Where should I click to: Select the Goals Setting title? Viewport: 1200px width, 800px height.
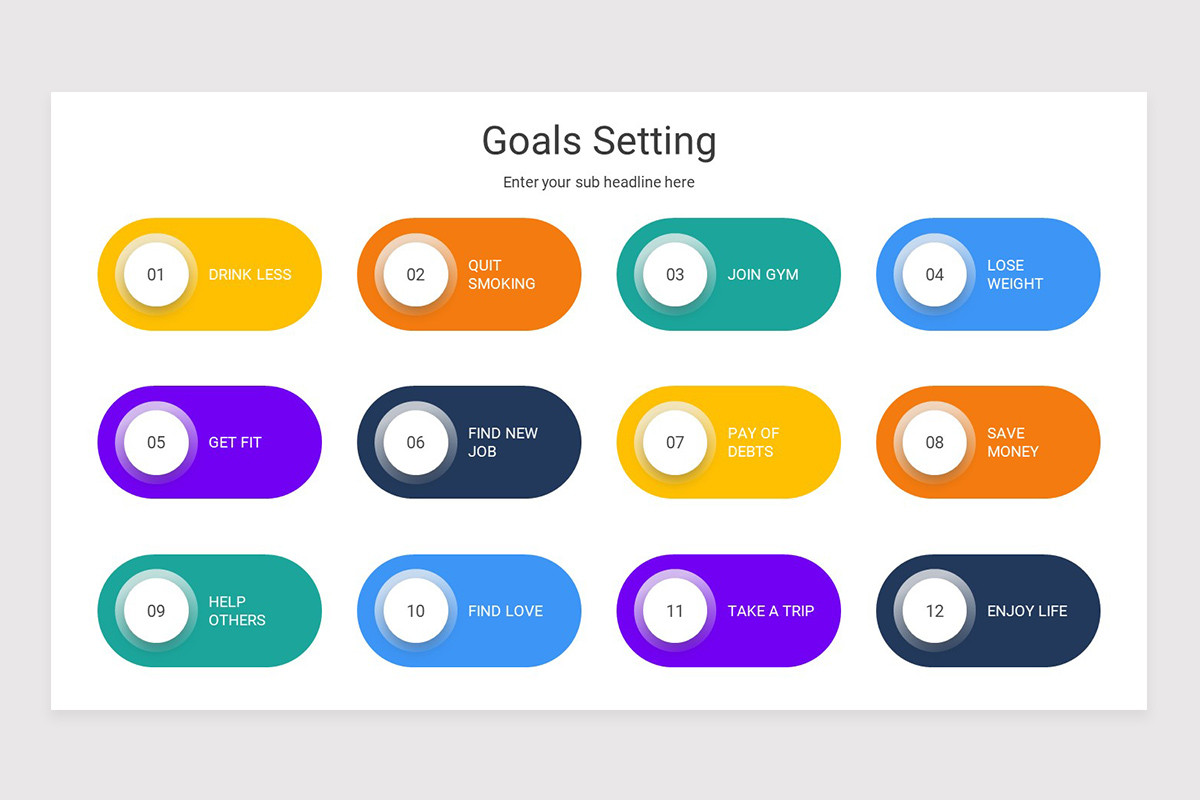coord(599,141)
